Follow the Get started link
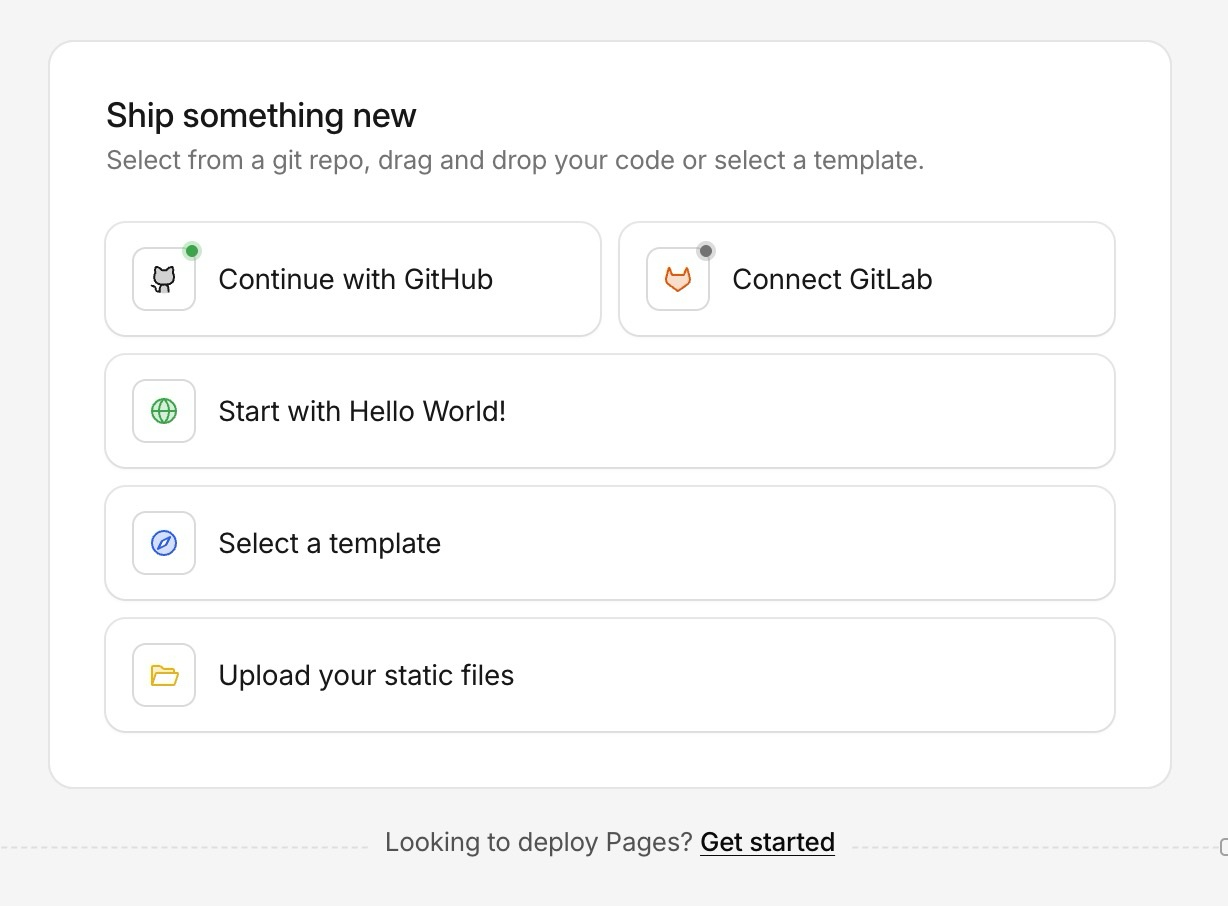Screen dimensions: 1228x906 767,842
